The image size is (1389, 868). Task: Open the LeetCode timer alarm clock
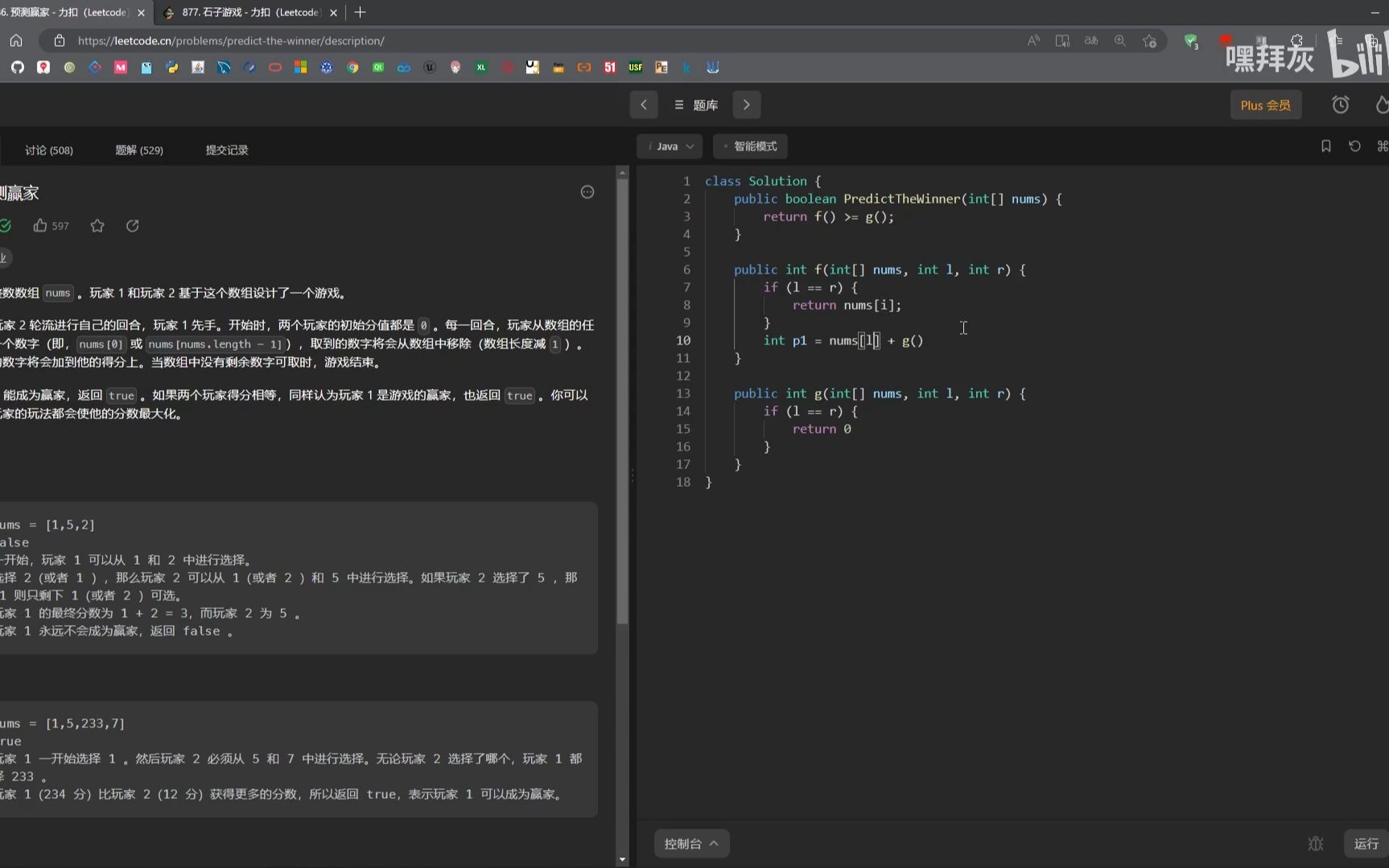click(x=1341, y=105)
